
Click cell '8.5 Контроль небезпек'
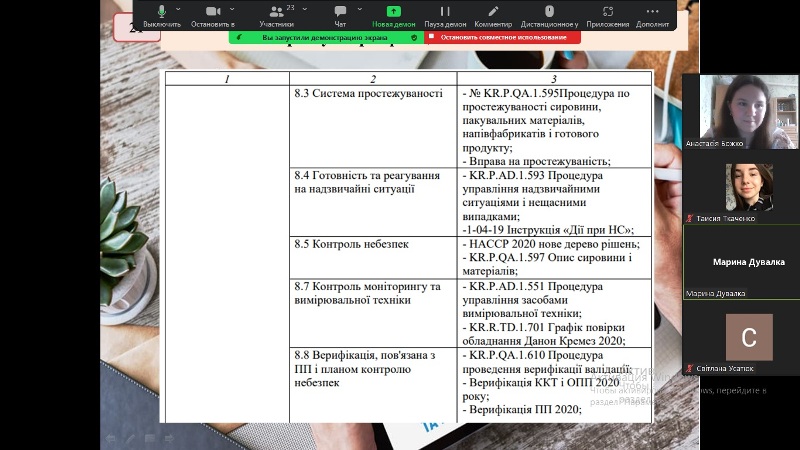373,258
